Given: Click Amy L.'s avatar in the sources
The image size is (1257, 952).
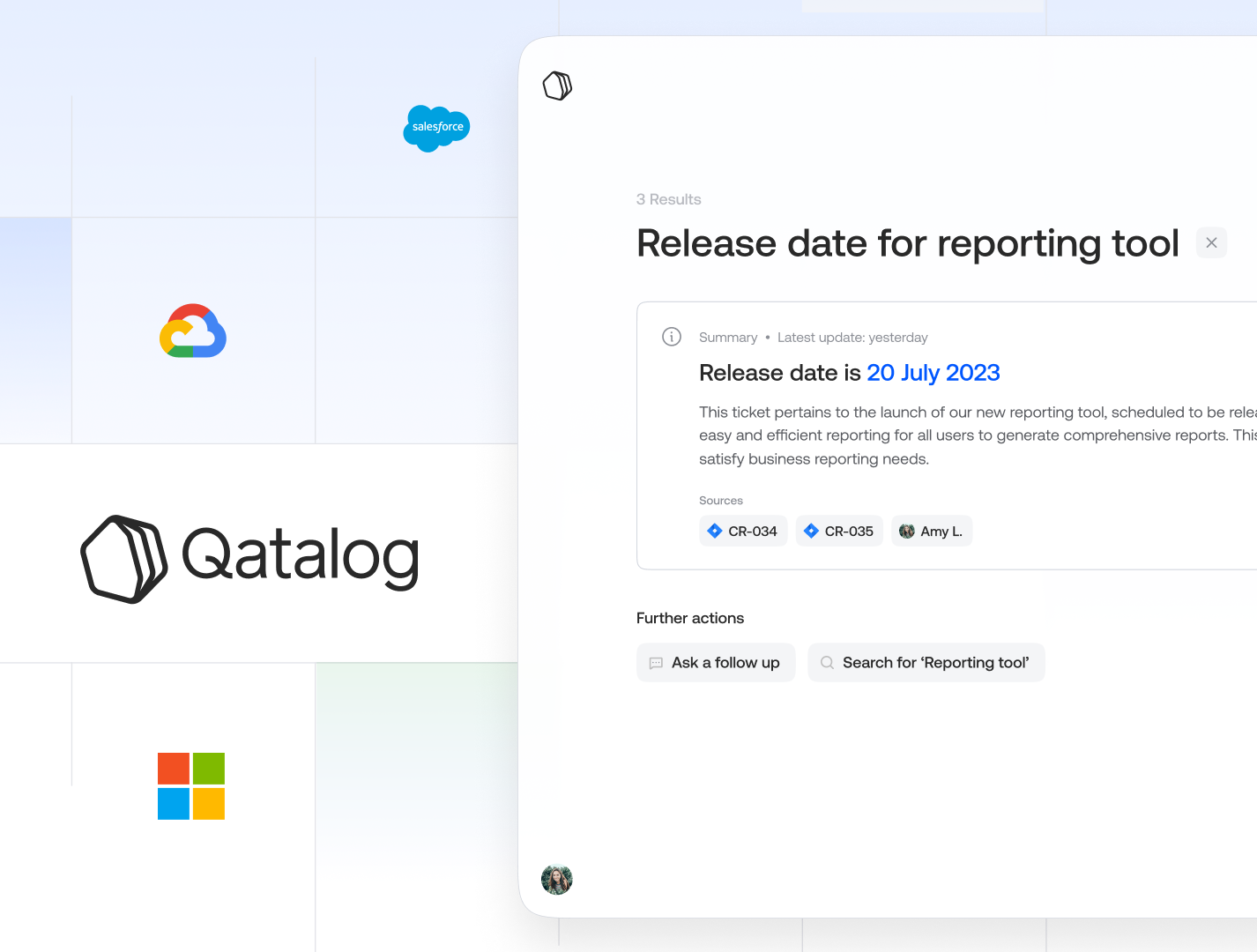Looking at the screenshot, I should click(x=908, y=531).
